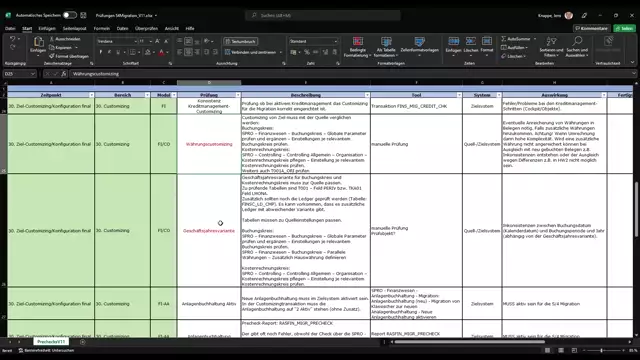Click the red font color A icon
Screen dimensions: 640x360
point(162,52)
